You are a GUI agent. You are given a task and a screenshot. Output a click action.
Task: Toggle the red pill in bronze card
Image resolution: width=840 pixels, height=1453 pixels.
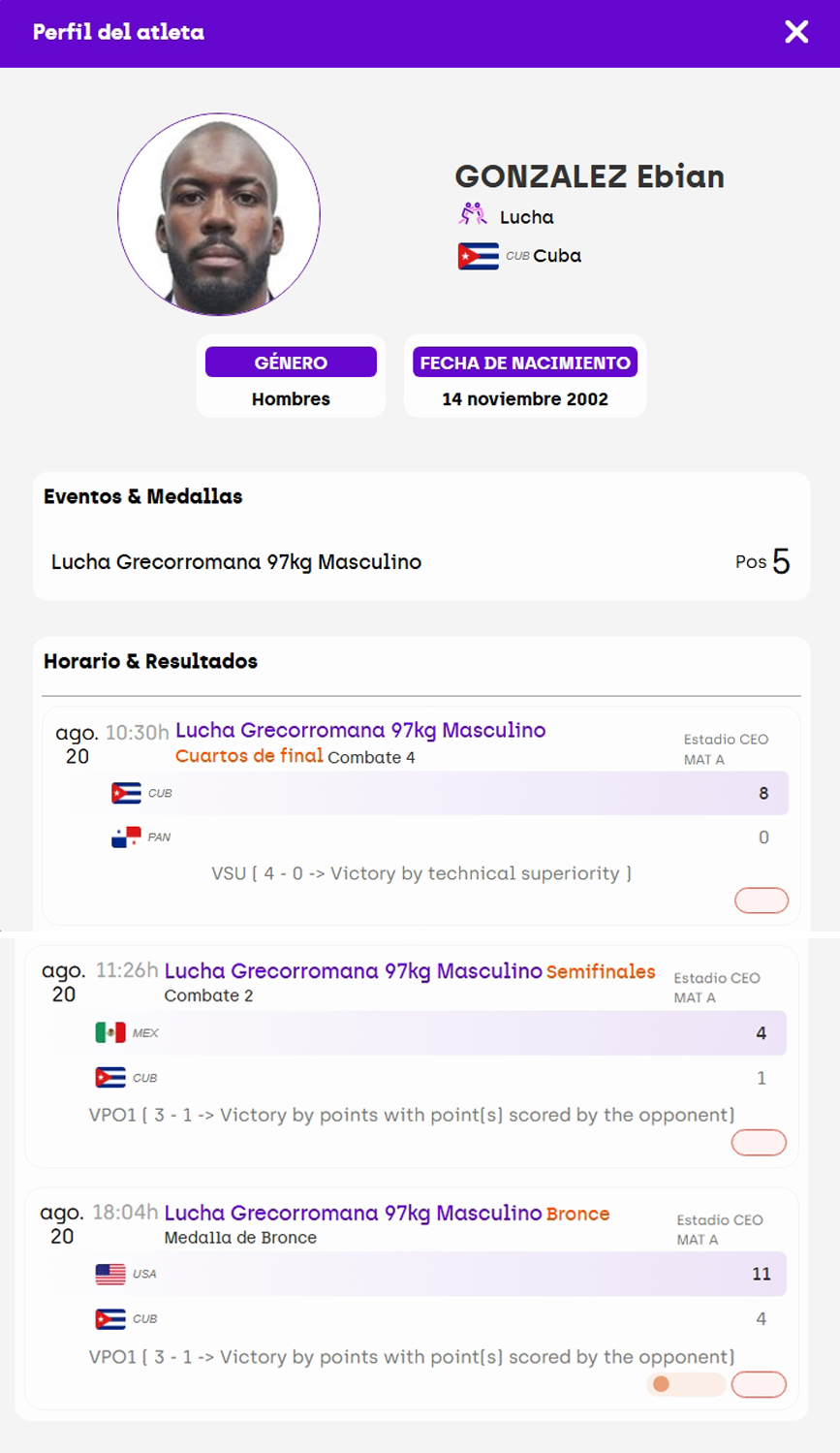759,1384
